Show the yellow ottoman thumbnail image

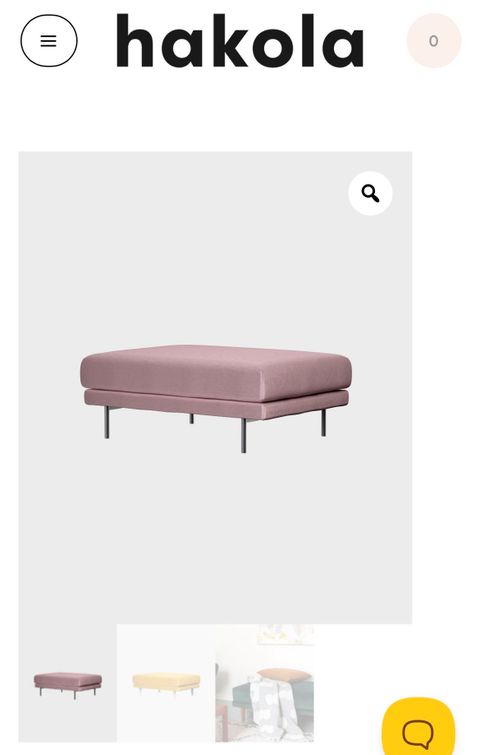(166, 683)
